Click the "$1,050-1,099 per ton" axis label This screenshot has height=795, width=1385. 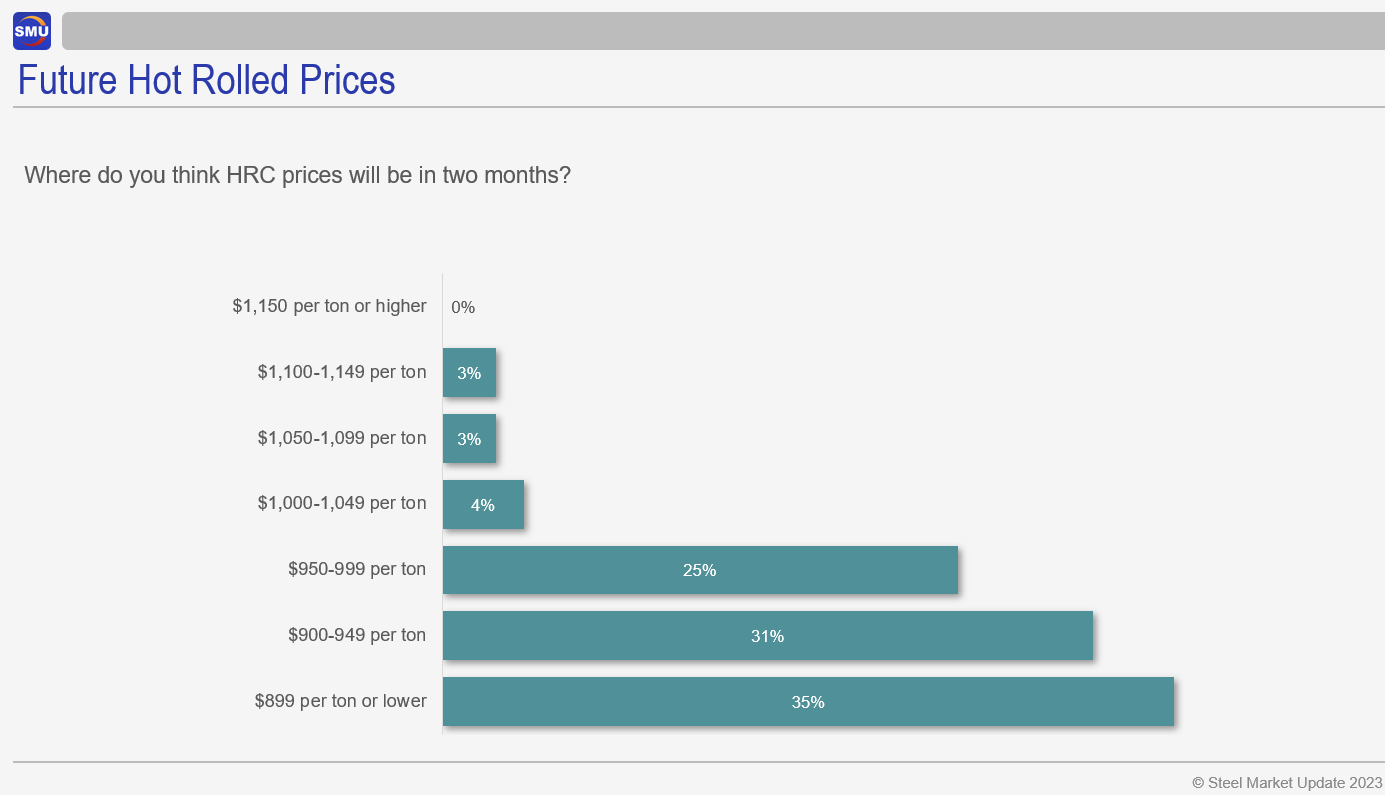tap(342, 438)
